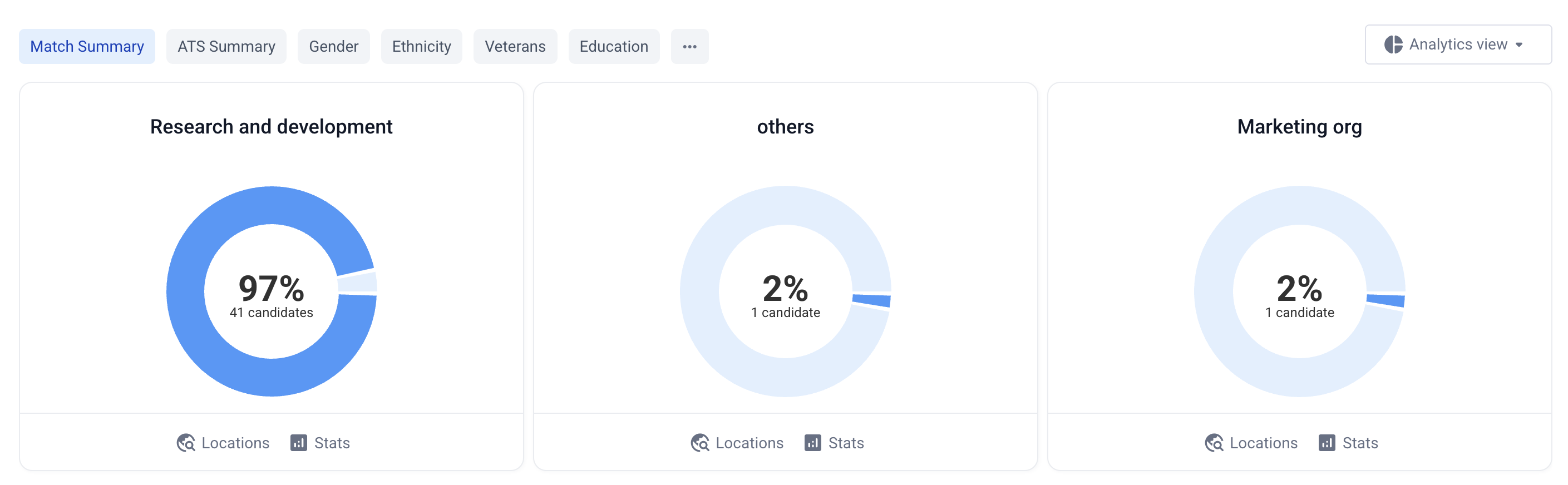Click the Marketing org 2% donut segment
This screenshot has width=1568, height=485.
click(1385, 300)
